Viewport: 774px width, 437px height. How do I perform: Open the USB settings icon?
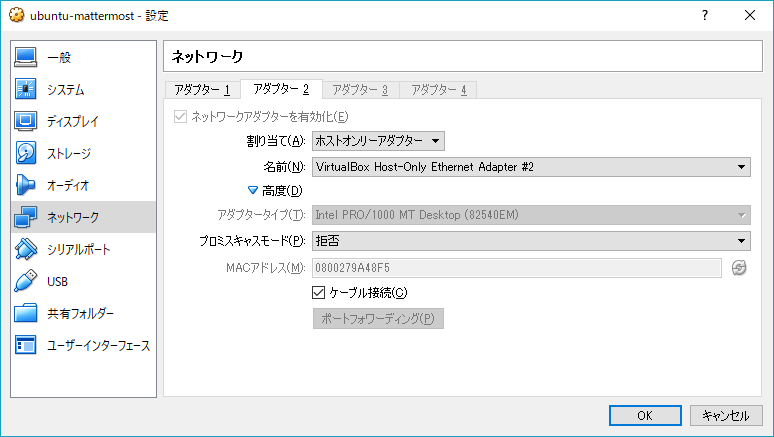click(x=26, y=282)
